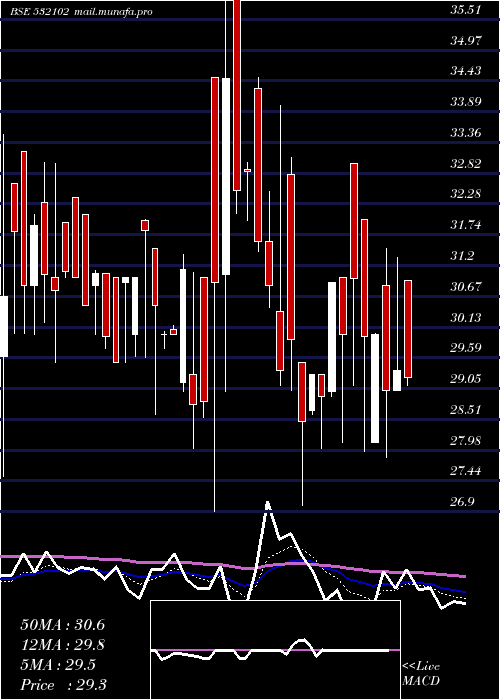
Task: Select the 30.13 price axis label
Action: (466, 317)
